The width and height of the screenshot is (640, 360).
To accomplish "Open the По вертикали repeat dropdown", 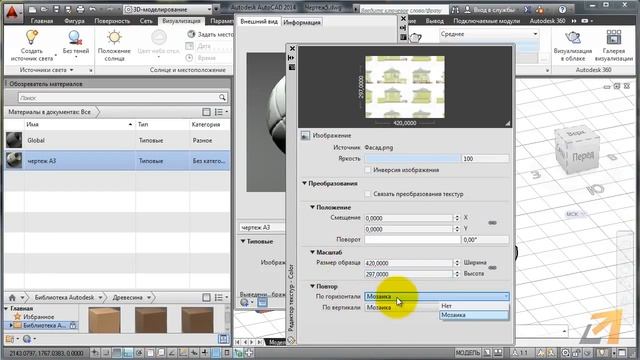I will [402, 307].
